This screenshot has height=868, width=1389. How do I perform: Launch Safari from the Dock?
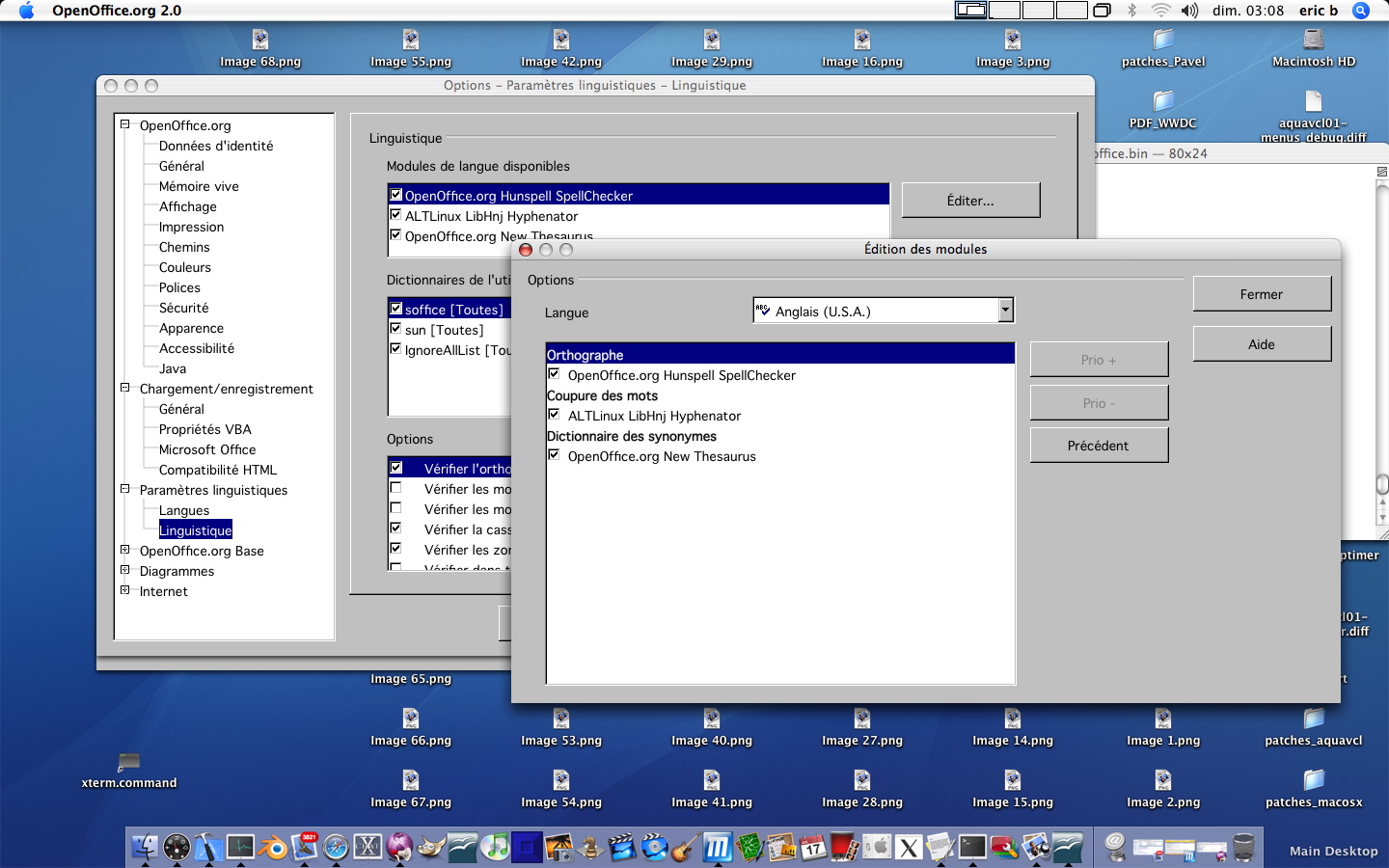(x=336, y=847)
